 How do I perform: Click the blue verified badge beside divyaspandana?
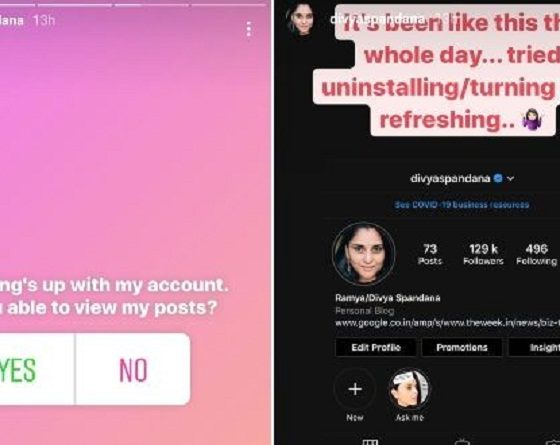click(498, 178)
